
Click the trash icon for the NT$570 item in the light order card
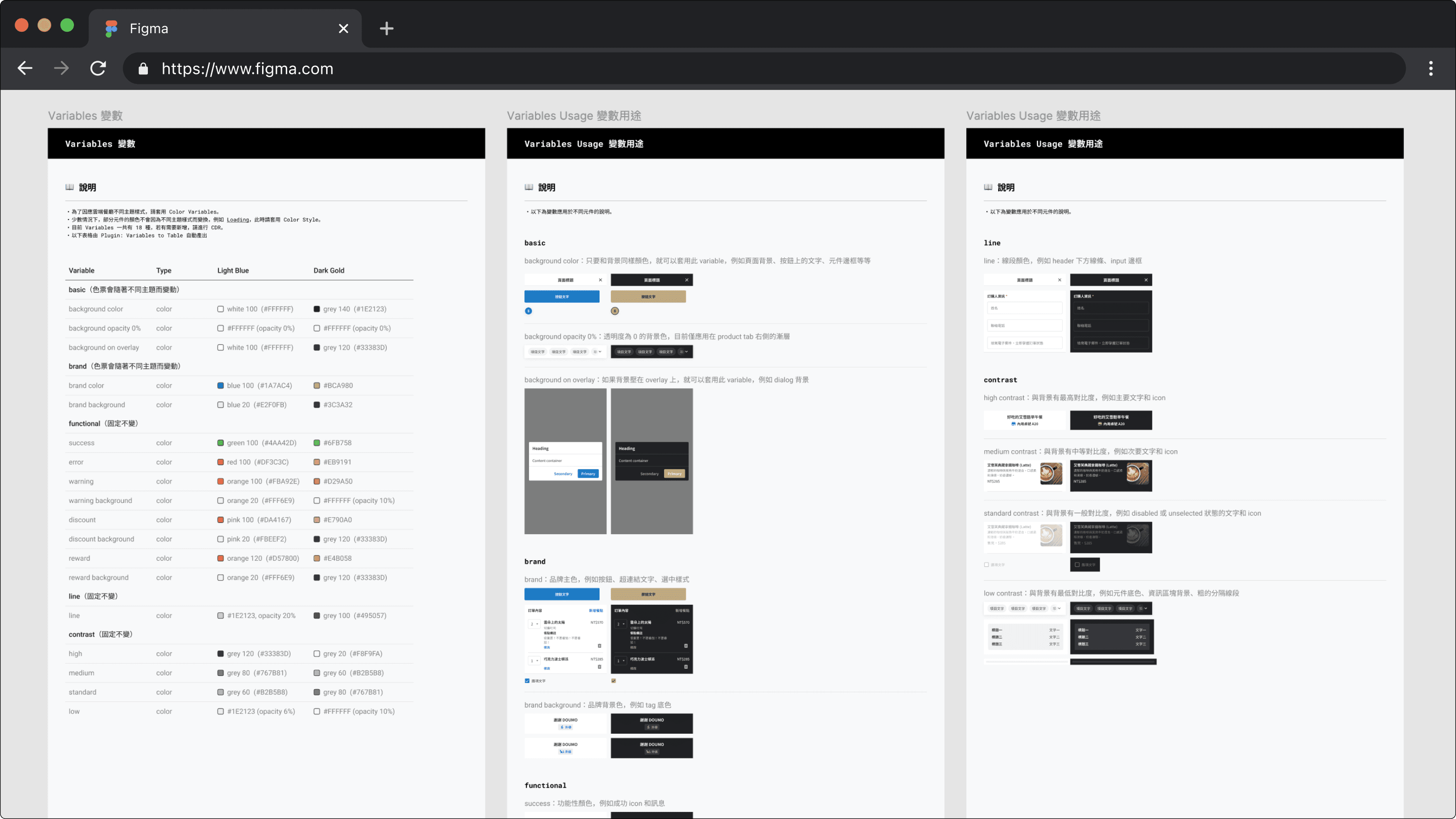pos(599,646)
